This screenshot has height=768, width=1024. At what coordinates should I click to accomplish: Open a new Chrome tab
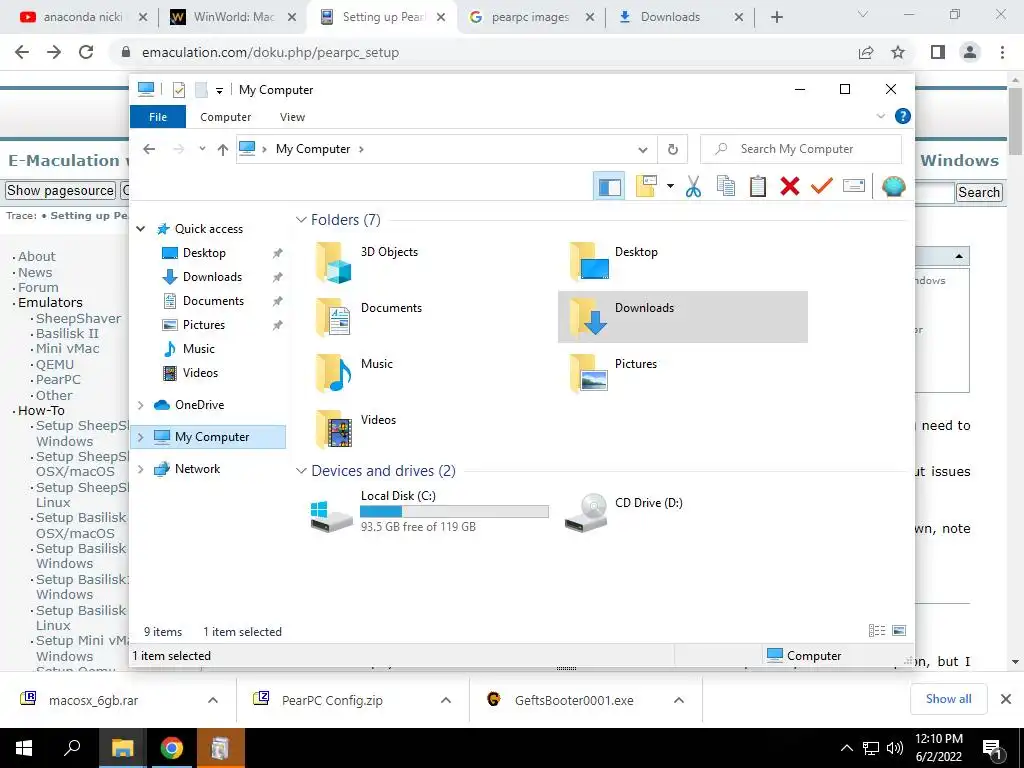tap(776, 18)
